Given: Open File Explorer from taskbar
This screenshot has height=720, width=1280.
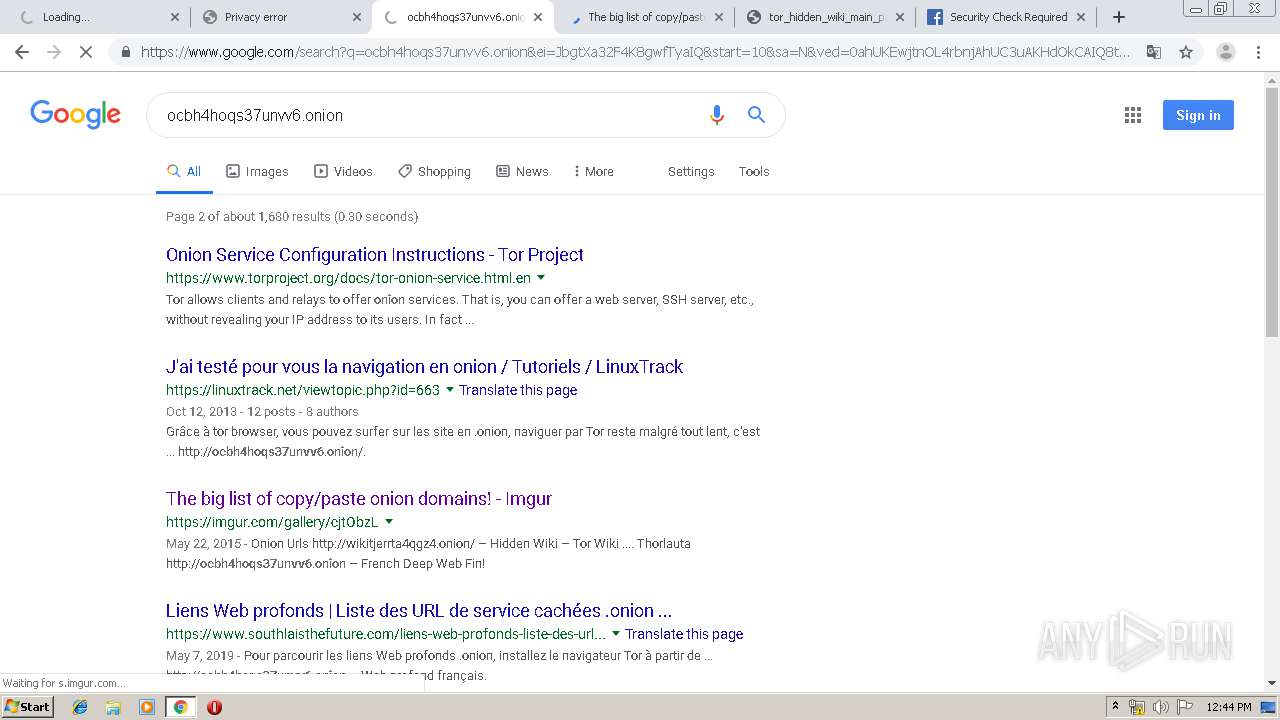Looking at the screenshot, I should [x=113, y=707].
